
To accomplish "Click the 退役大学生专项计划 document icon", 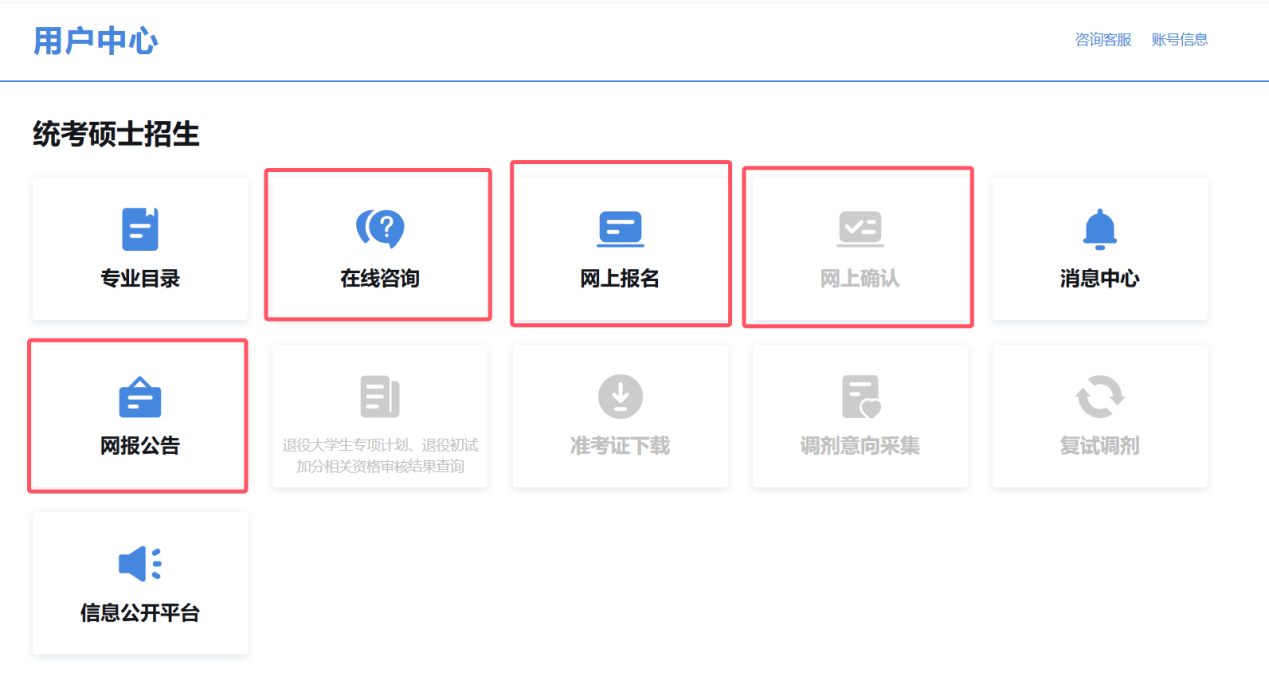I will (380, 397).
